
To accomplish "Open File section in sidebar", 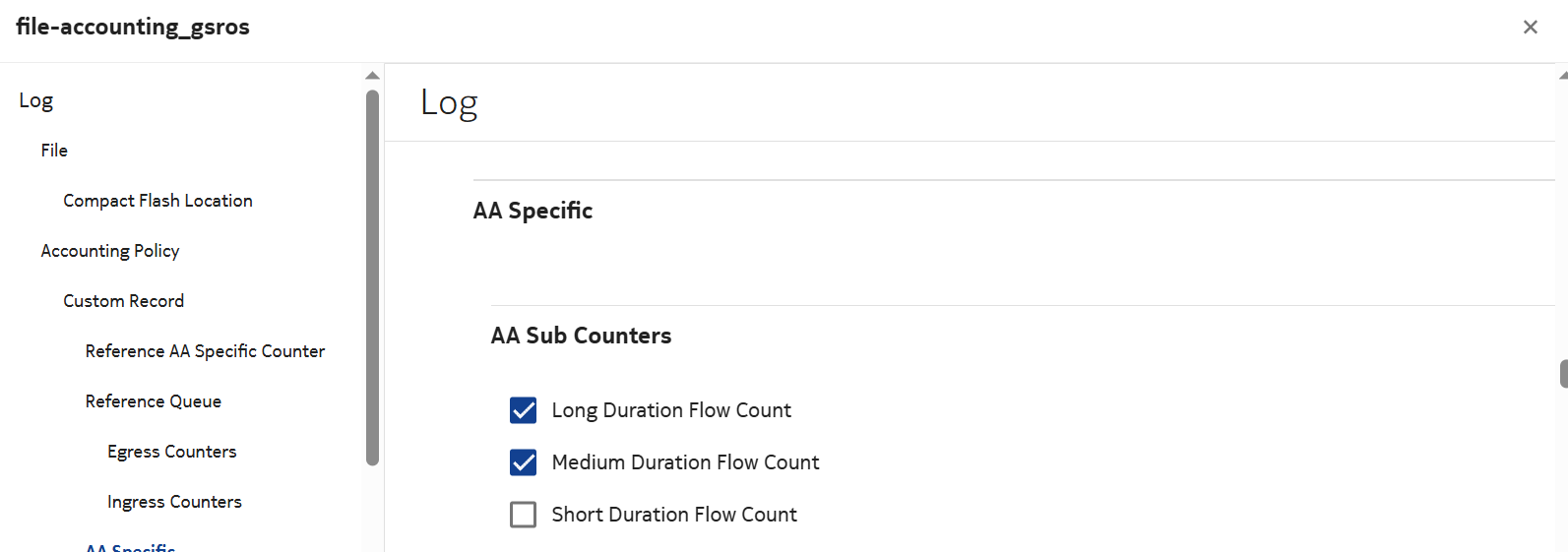I will (x=54, y=151).
